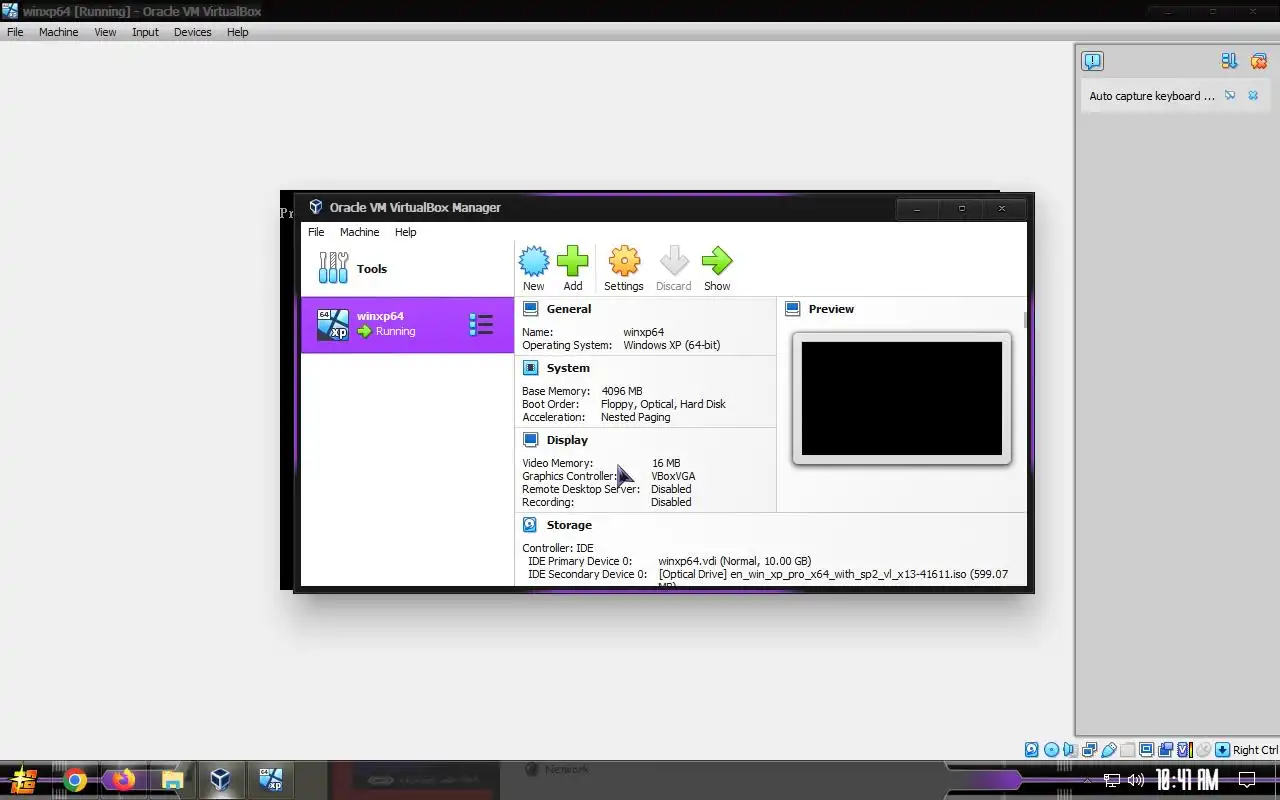Click the Add machine plus icon
This screenshot has height=800, width=1280.
[573, 262]
